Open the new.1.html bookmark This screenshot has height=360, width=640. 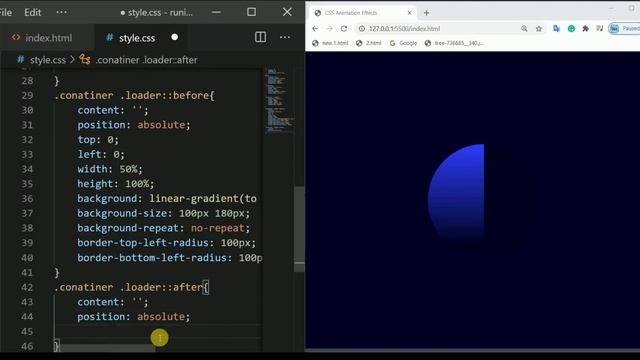[x=330, y=43]
